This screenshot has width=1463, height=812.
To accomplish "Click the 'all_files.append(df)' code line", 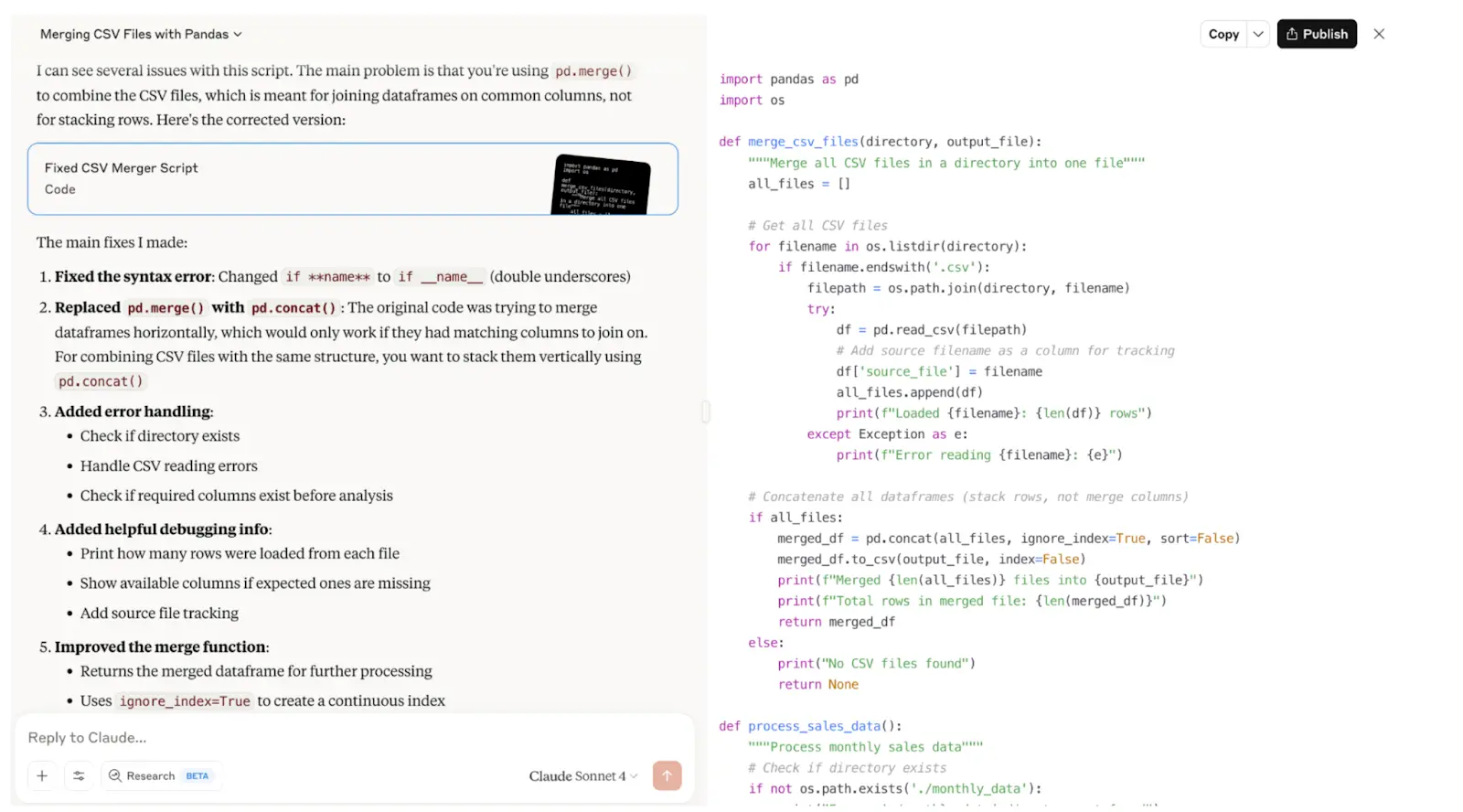I will tap(910, 392).
